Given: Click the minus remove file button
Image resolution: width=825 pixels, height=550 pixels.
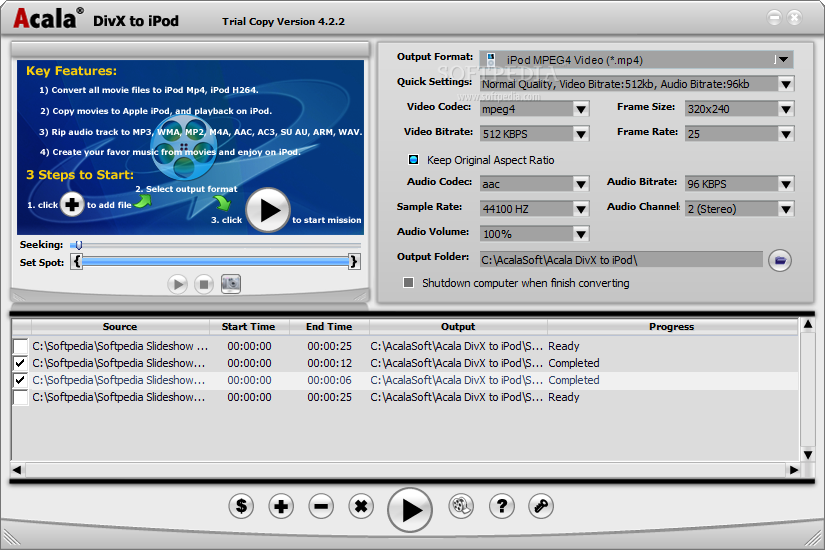Looking at the screenshot, I should pyautogui.click(x=321, y=506).
